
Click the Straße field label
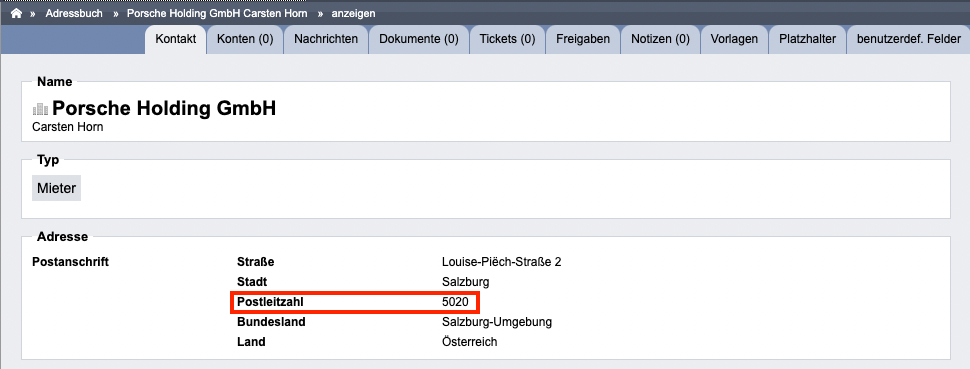[x=255, y=262]
